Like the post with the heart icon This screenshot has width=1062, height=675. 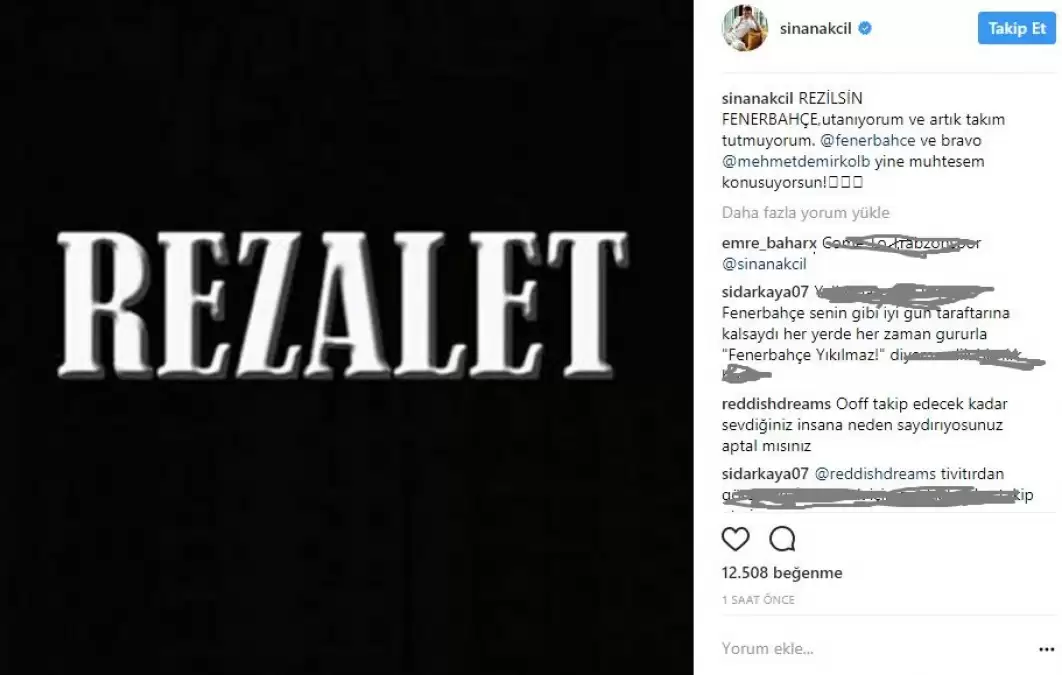(x=736, y=539)
